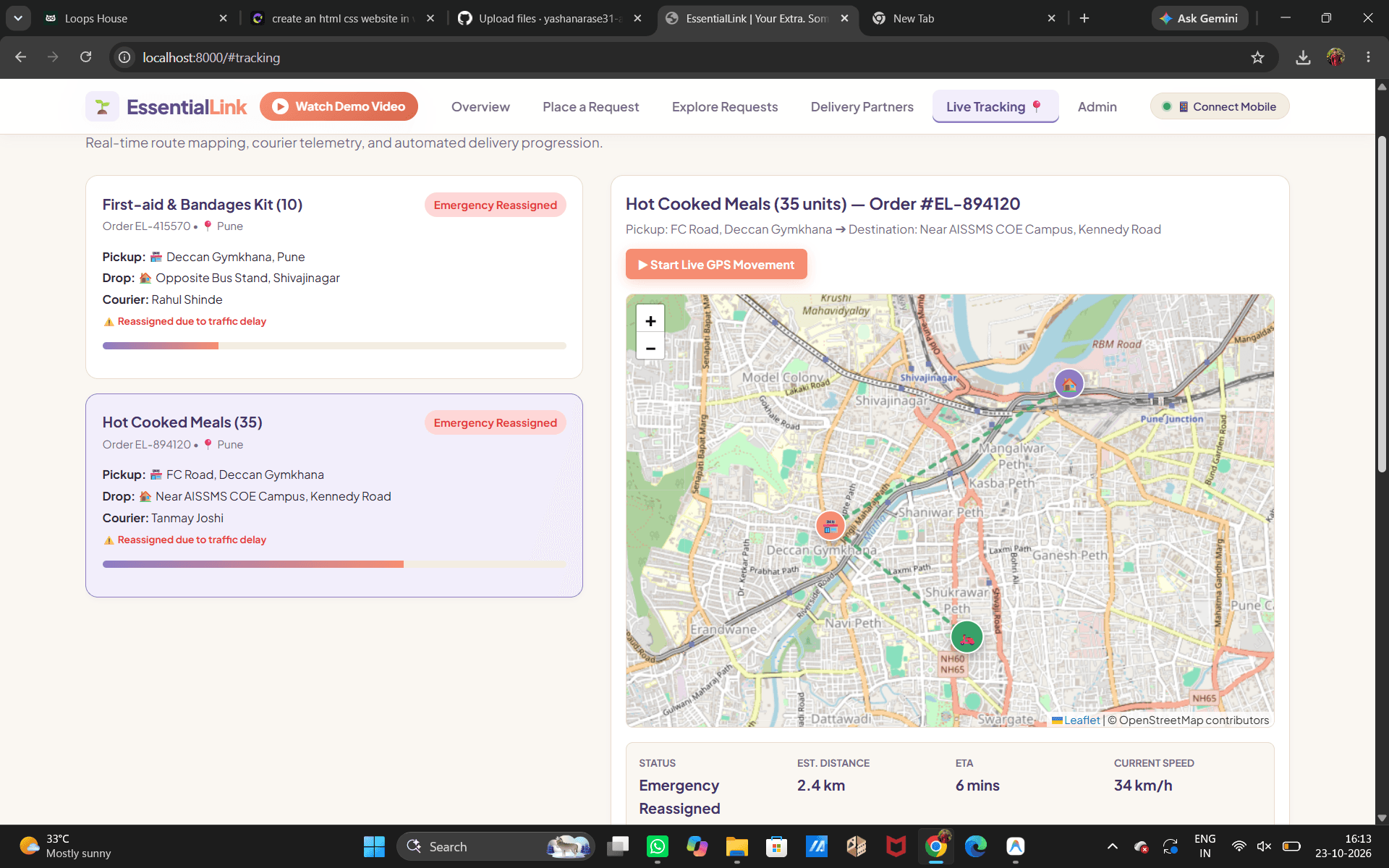Switch to Loops House tab
Viewport: 1389px width, 868px height.
click(136, 18)
